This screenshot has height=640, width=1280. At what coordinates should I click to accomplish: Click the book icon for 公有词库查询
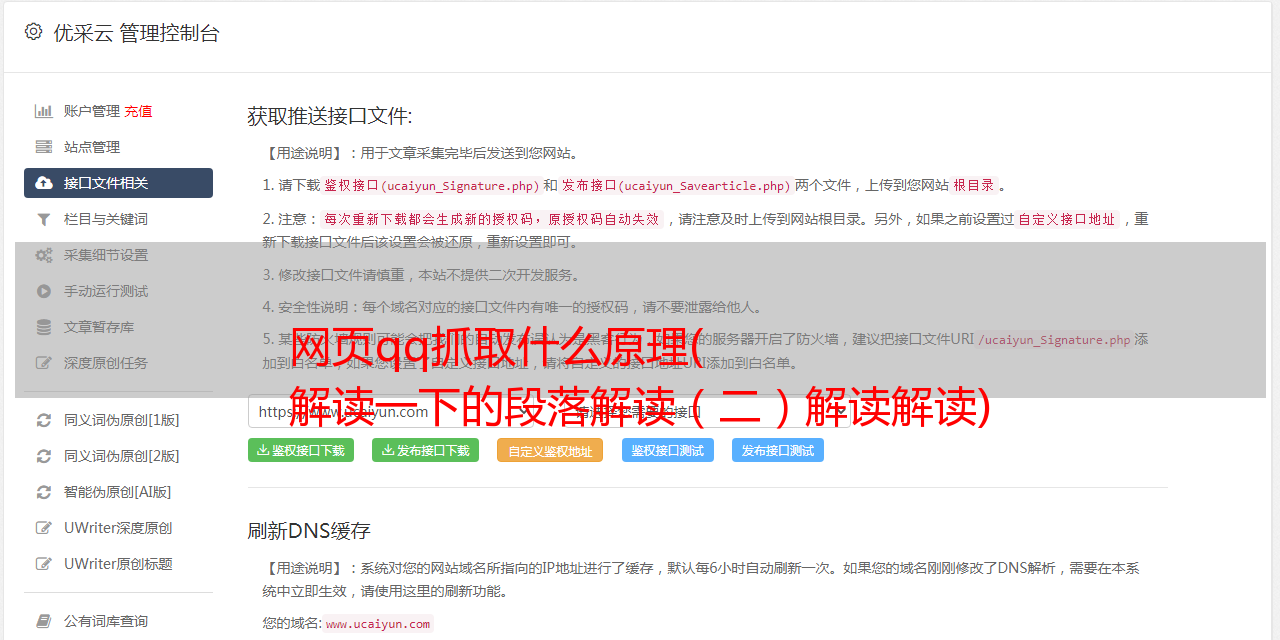pos(44,621)
